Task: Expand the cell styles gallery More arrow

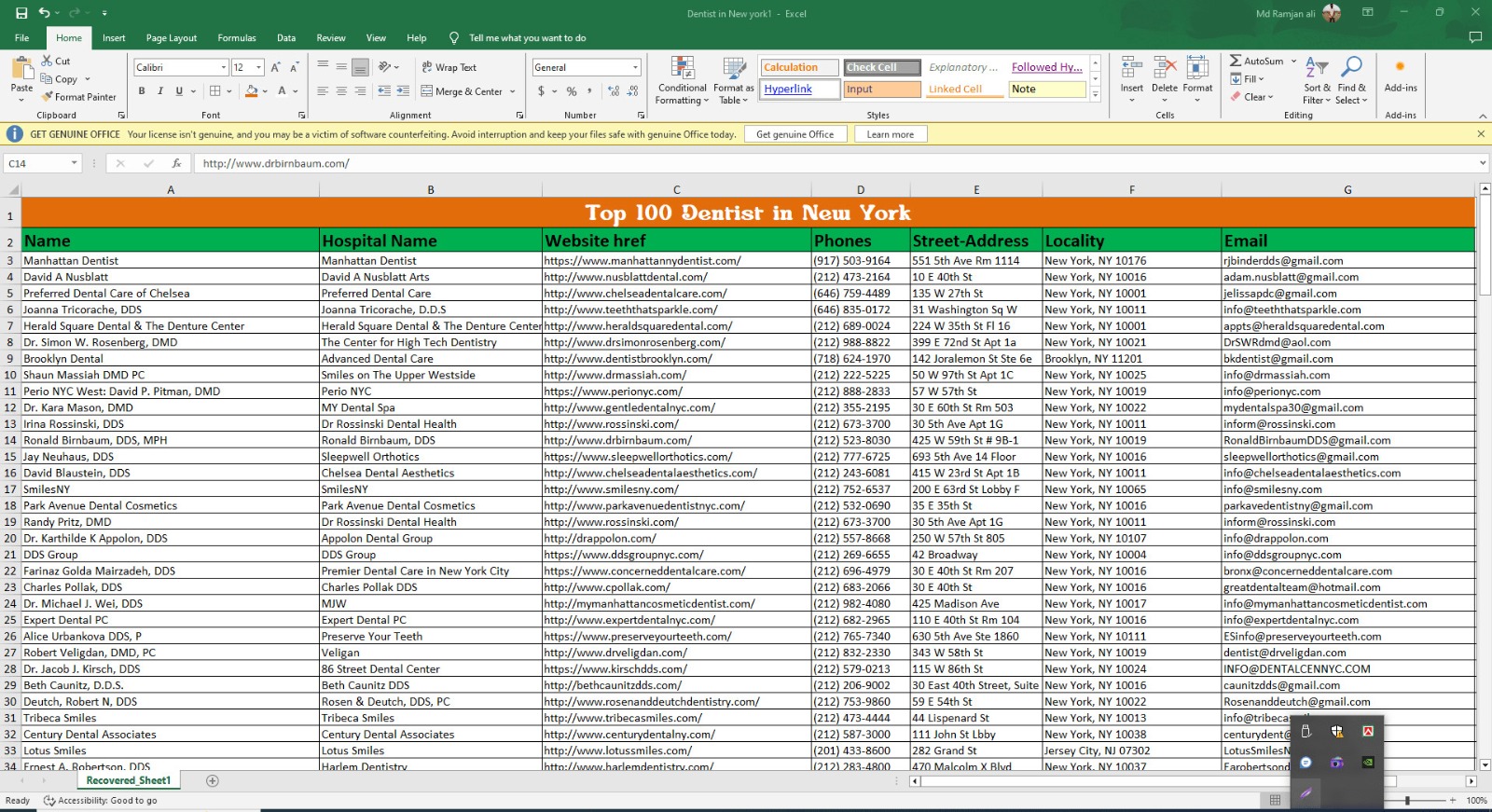Action: pos(1096,94)
